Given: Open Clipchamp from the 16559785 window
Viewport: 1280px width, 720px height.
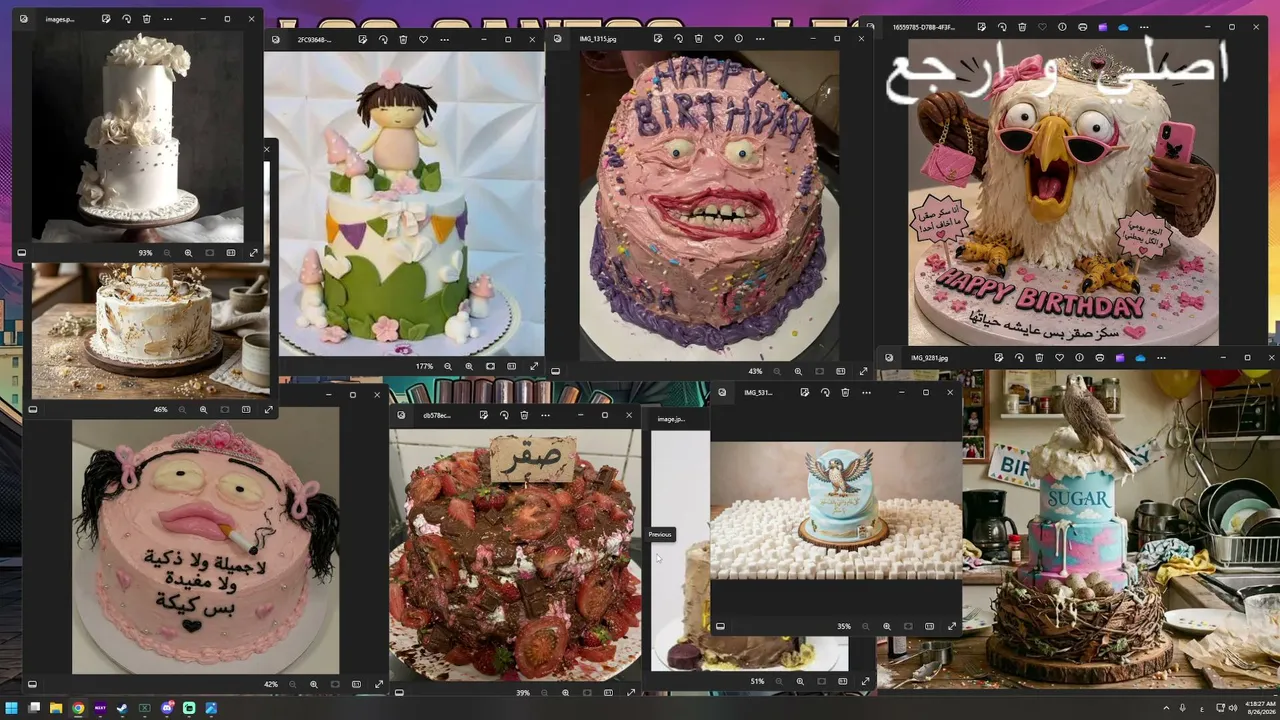Looking at the screenshot, I should pyautogui.click(x=1103, y=27).
